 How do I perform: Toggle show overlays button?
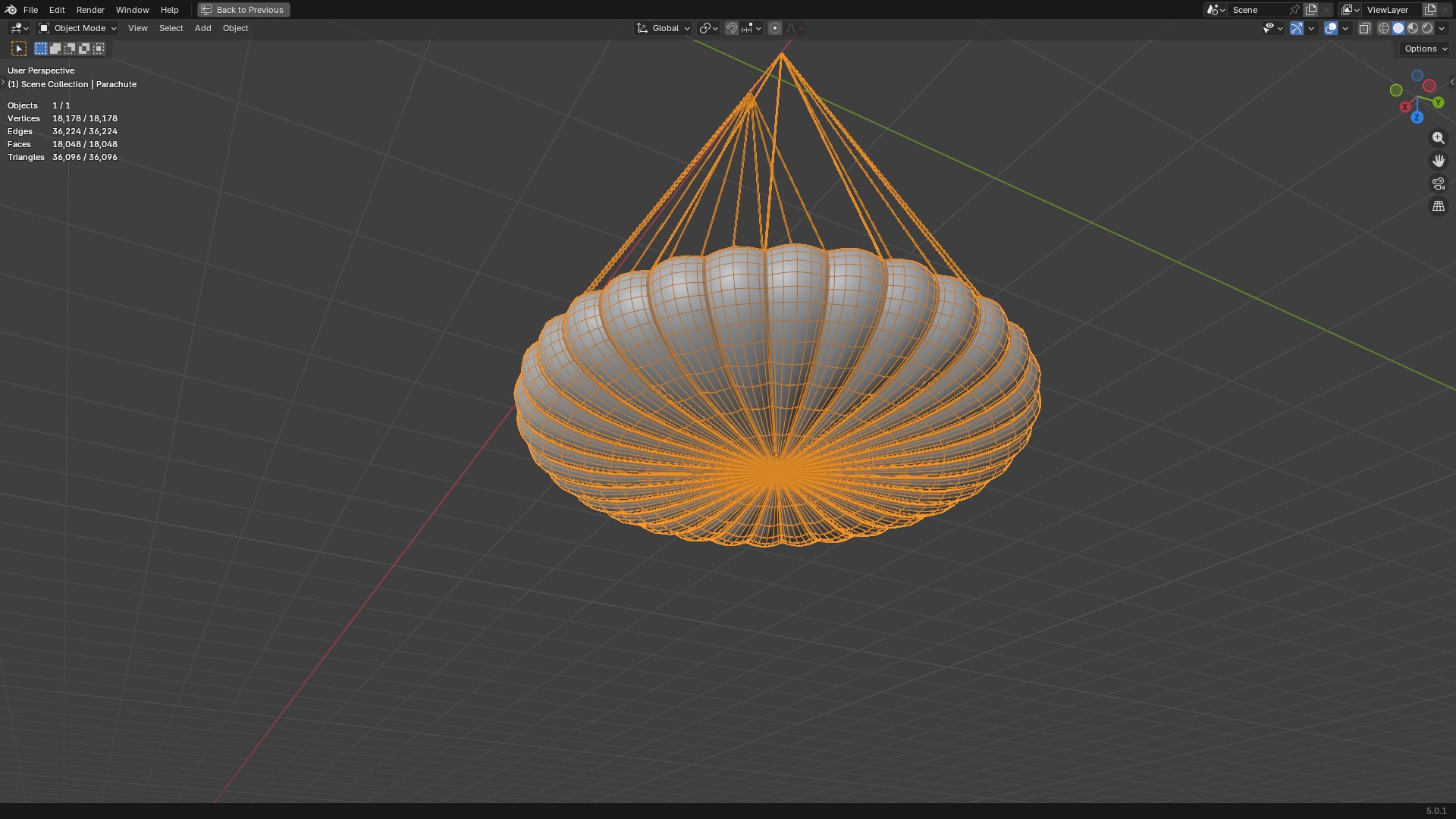click(1331, 28)
